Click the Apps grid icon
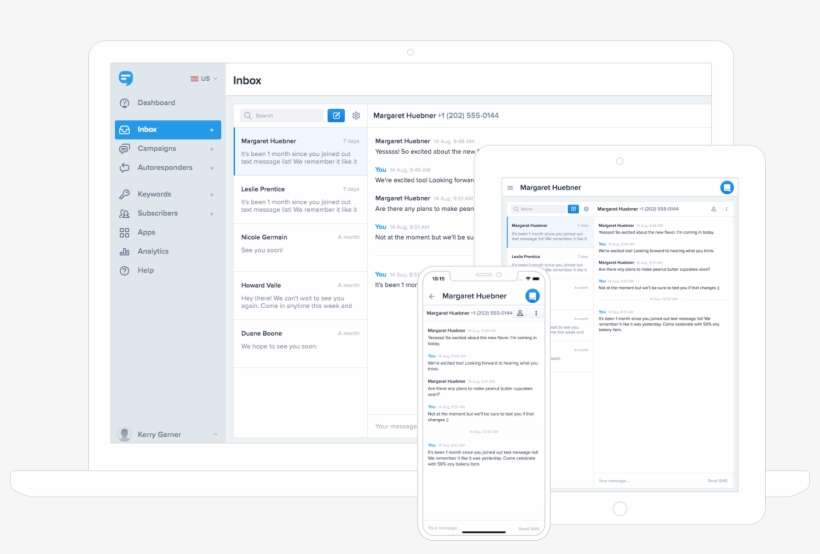Viewport: 820px width, 554px height. point(124,233)
